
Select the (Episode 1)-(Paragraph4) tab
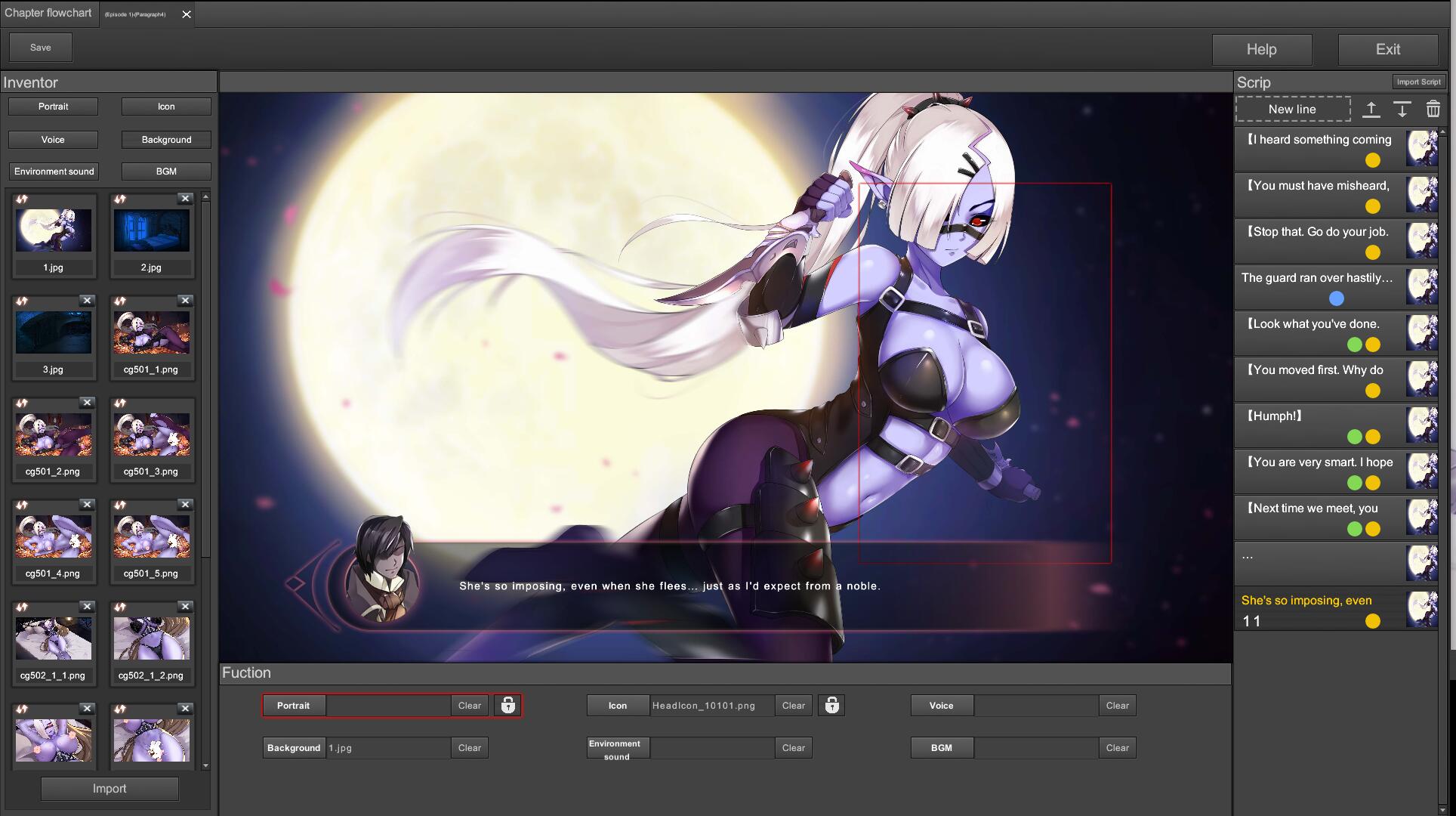pyautogui.click(x=136, y=13)
